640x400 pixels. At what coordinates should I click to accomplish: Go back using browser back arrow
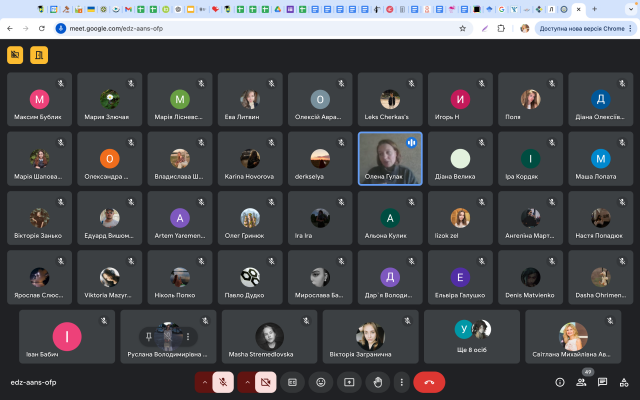[10, 29]
